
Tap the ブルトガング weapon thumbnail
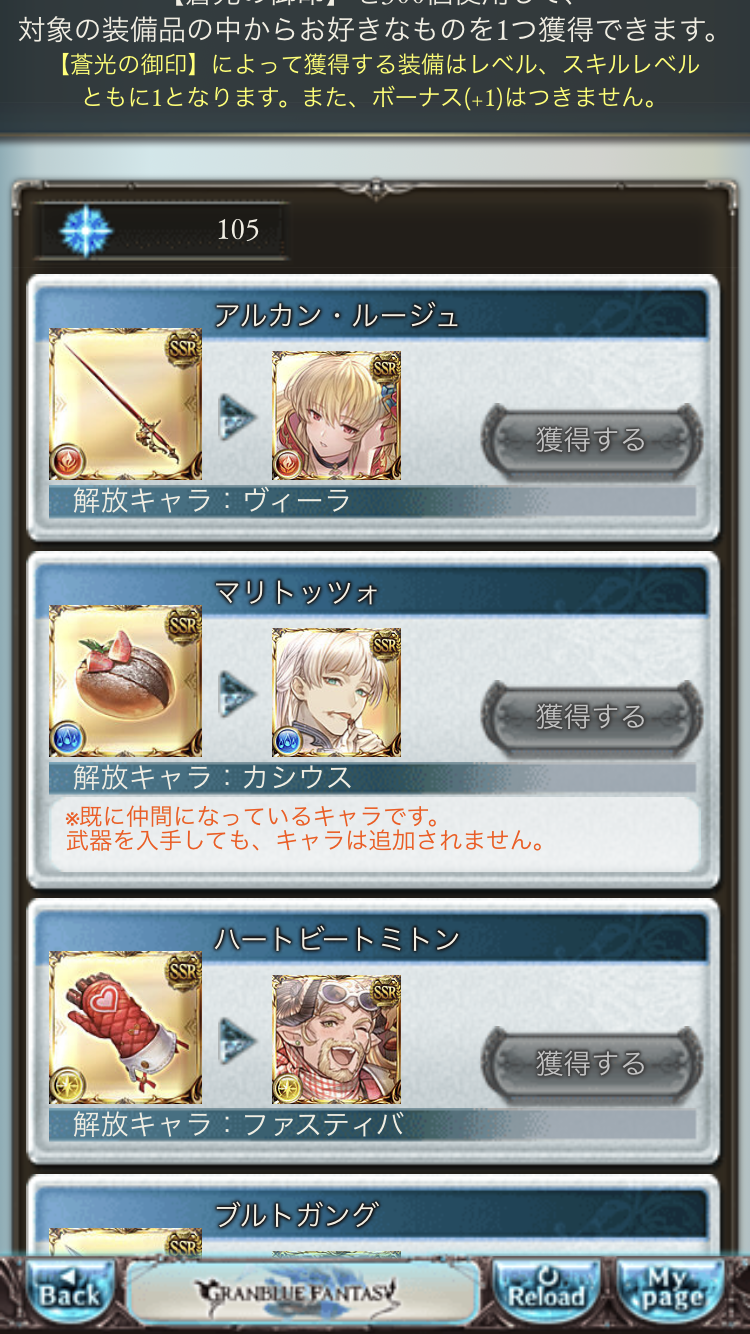click(125, 1242)
